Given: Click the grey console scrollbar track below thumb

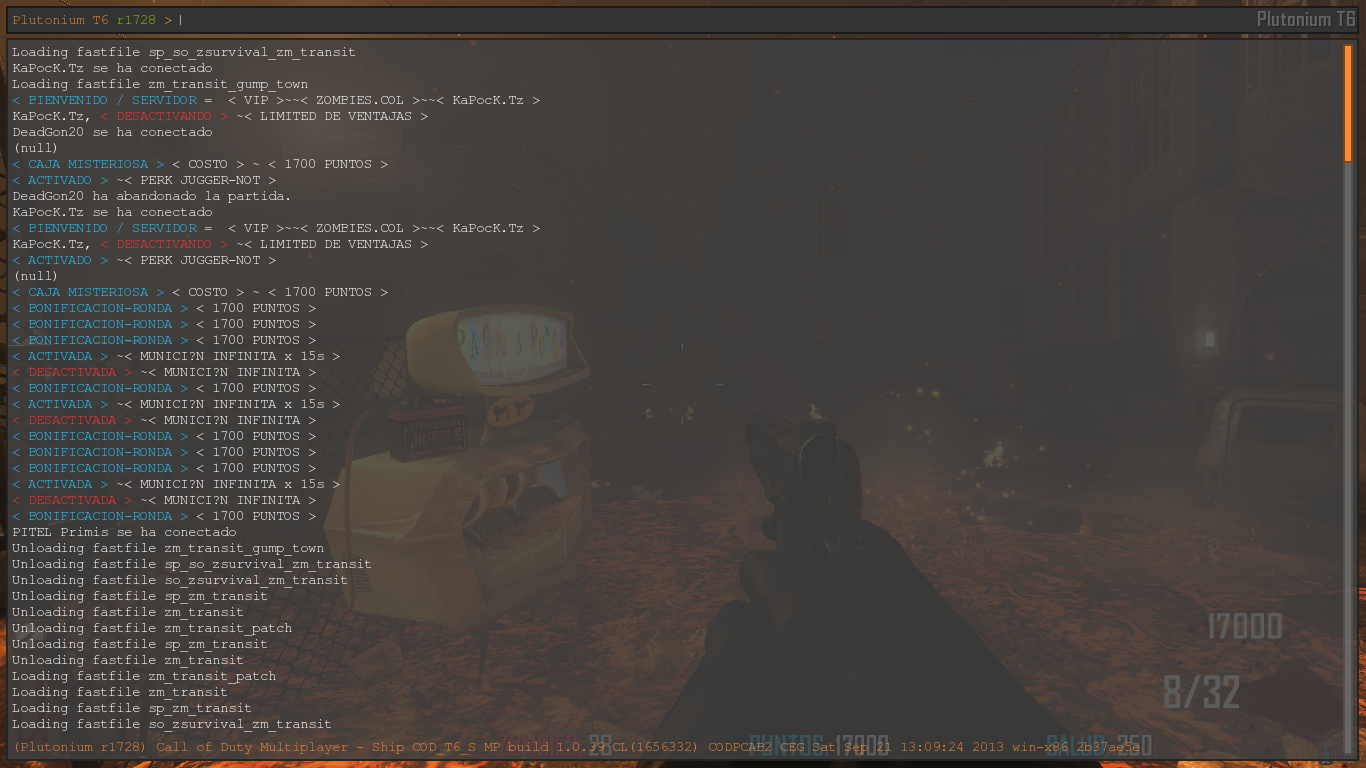Looking at the screenshot, I should point(1348,450).
